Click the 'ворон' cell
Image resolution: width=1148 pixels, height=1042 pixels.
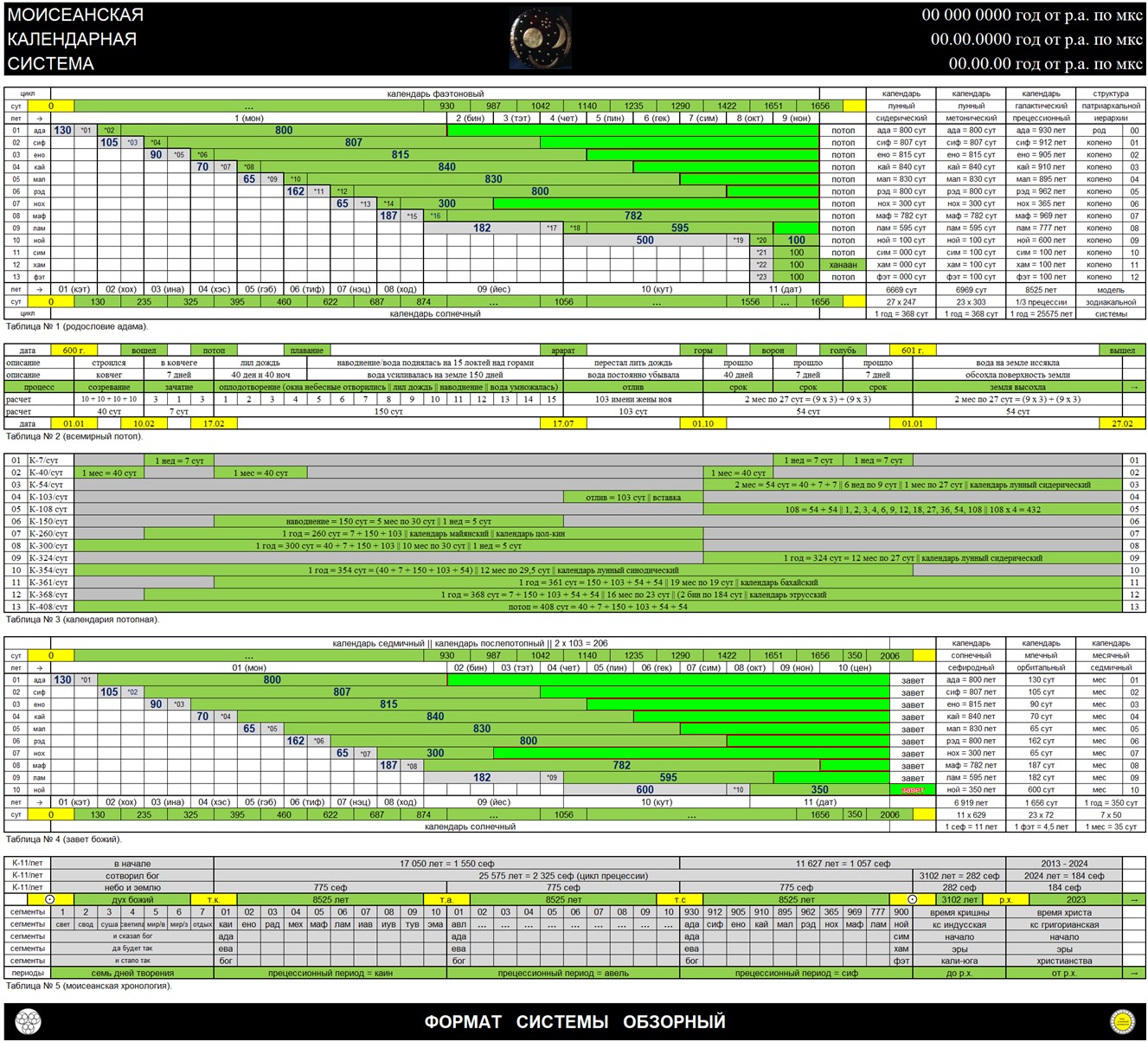(773, 351)
